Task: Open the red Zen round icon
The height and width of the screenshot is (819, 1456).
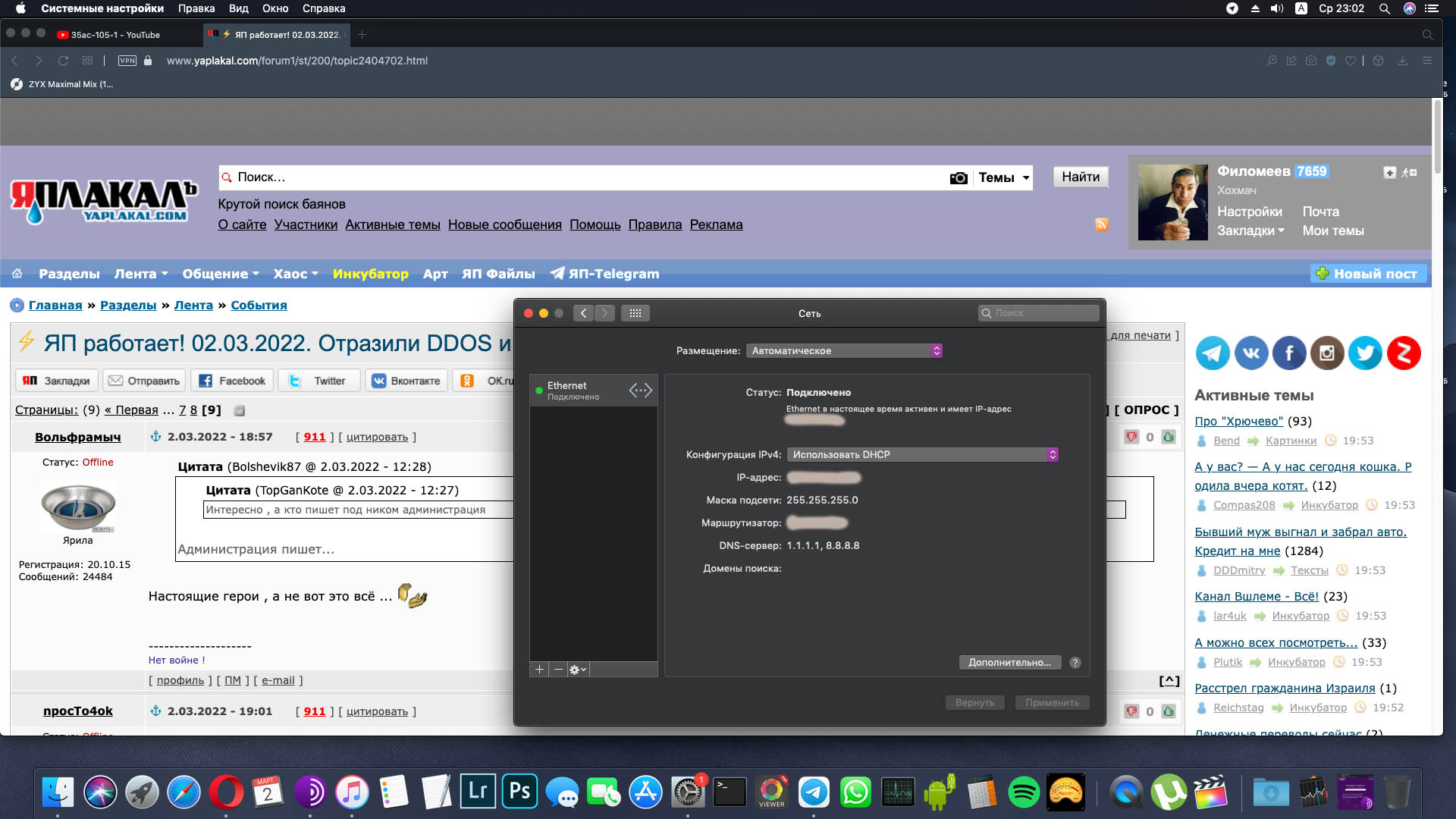Action: 1404,353
